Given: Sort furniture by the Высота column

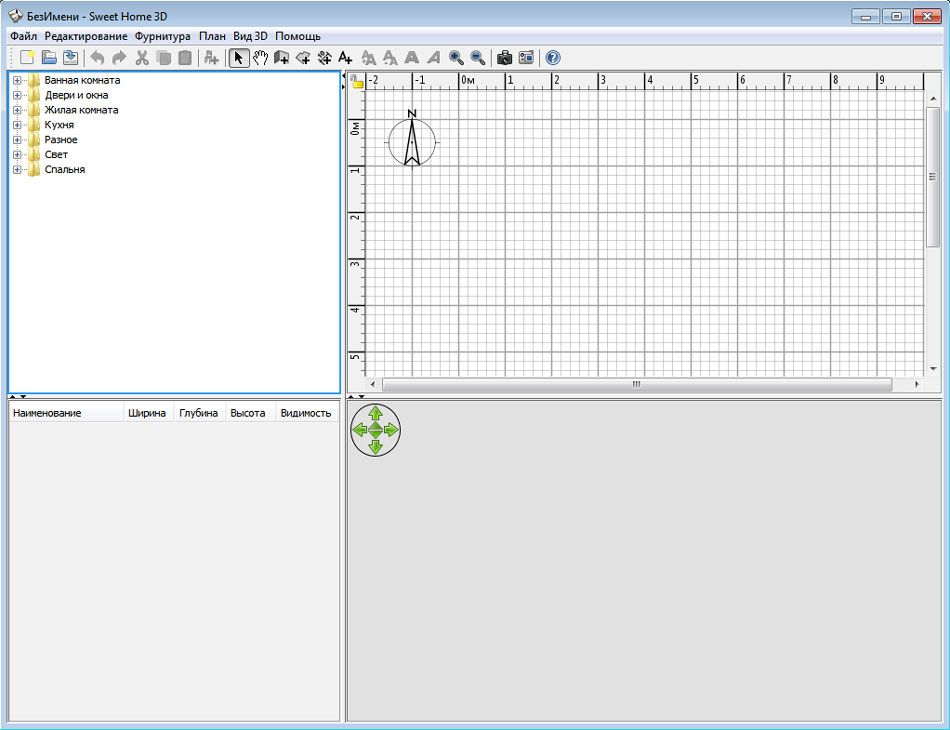Looking at the screenshot, I should 250,413.
